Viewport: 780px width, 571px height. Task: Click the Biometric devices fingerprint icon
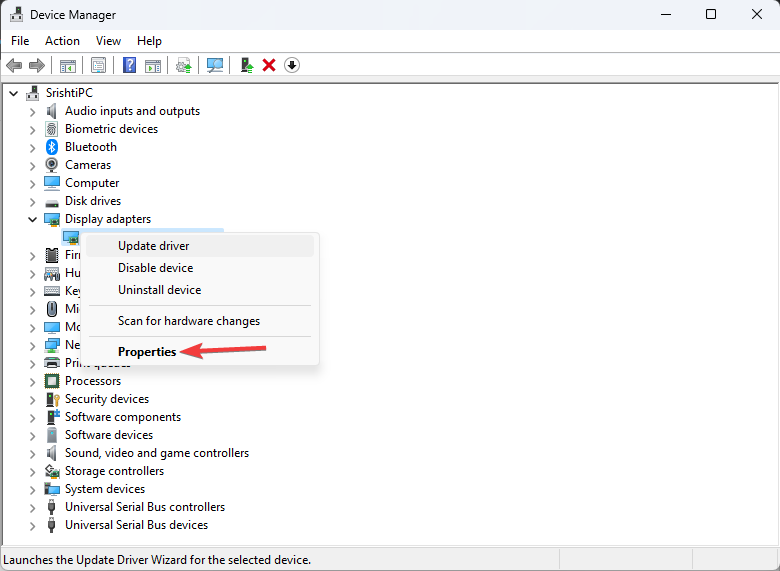pos(52,129)
